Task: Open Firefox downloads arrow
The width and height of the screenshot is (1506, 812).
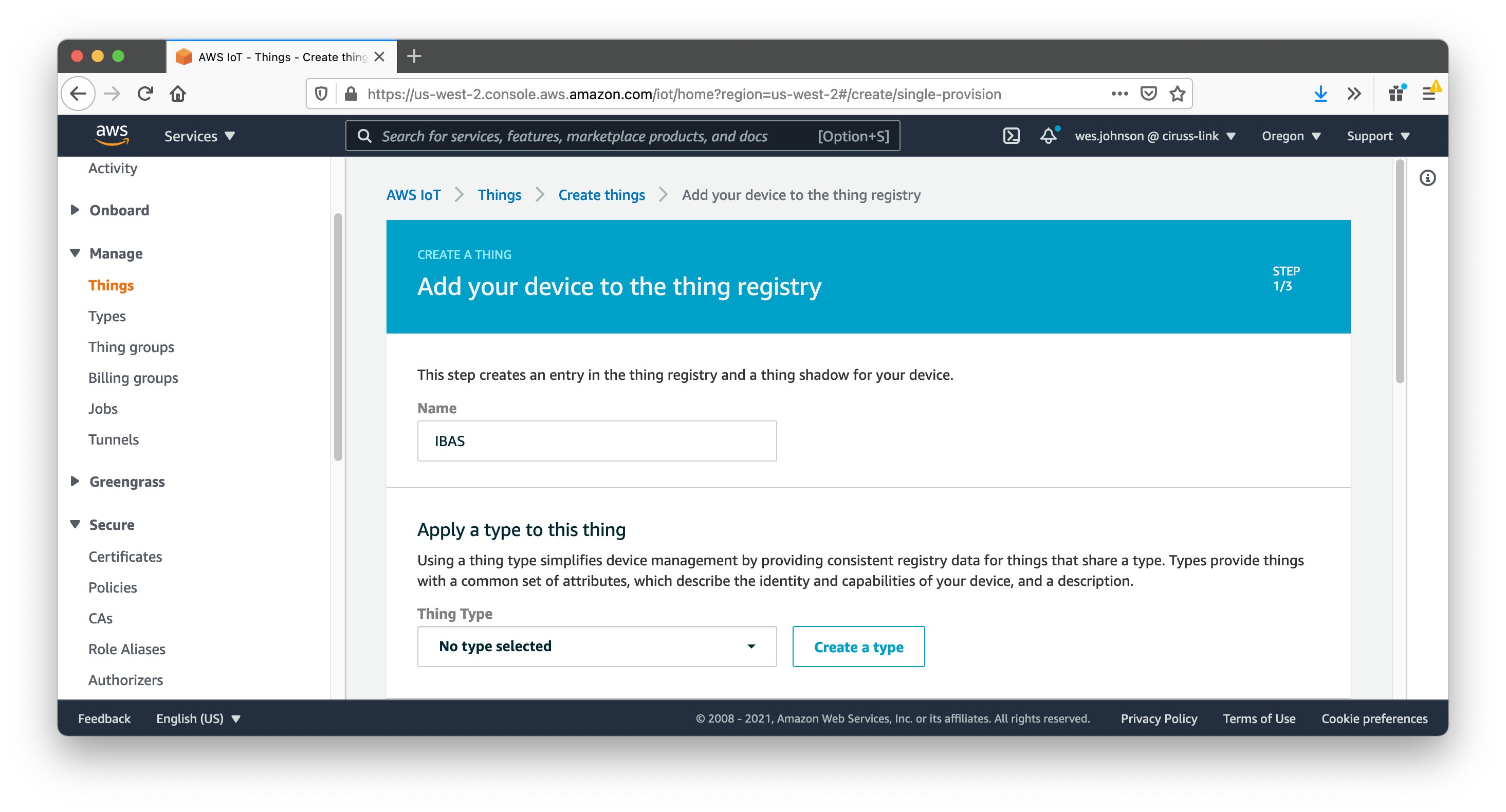Action: tap(1320, 94)
